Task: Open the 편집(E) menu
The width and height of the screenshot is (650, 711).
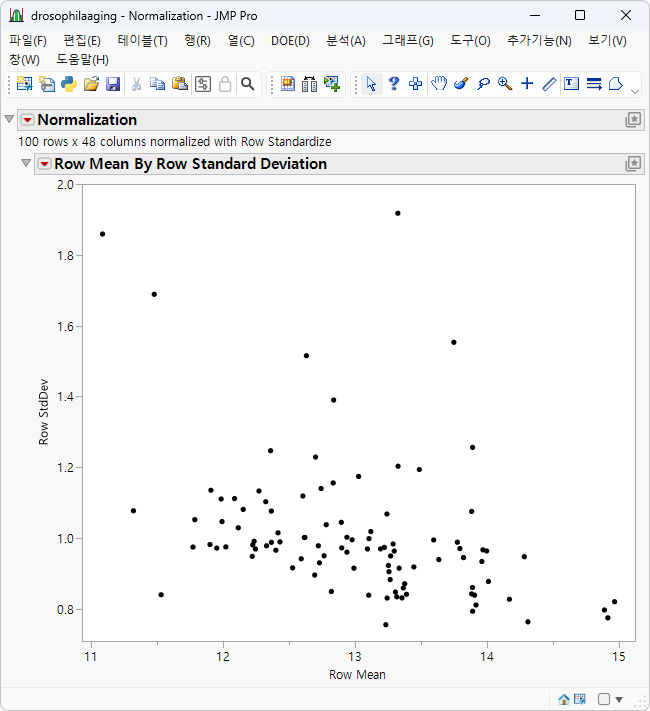Action: [82, 41]
